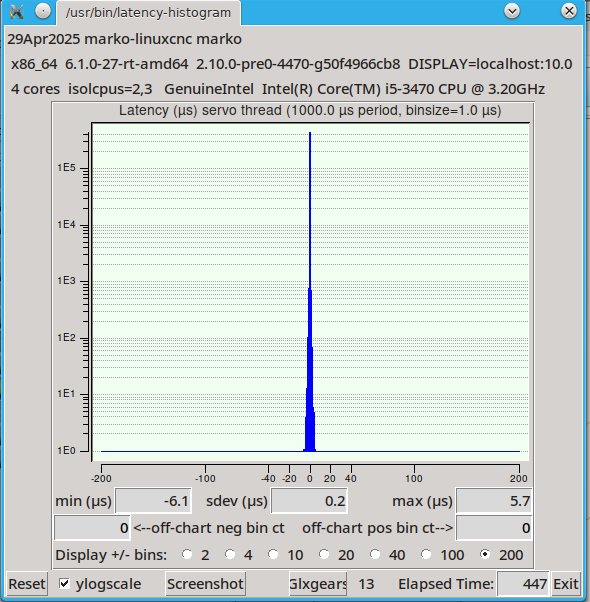Select the 40 bins radio button
This screenshot has width=590, height=602.
tap(375, 554)
